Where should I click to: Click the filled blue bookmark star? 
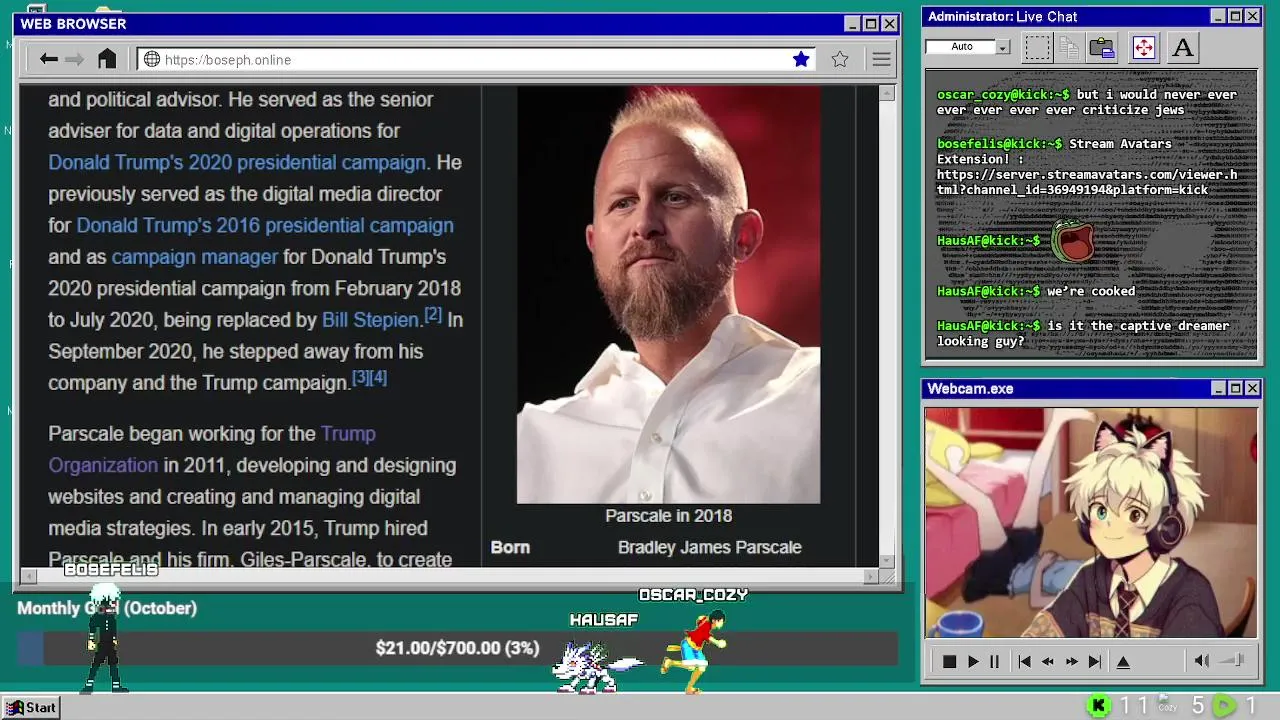coord(801,59)
